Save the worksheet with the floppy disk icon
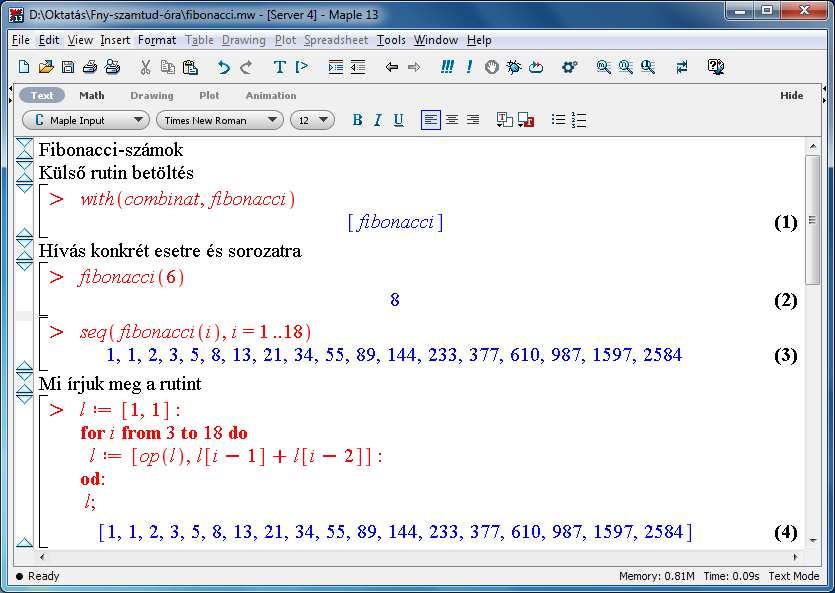 68,67
